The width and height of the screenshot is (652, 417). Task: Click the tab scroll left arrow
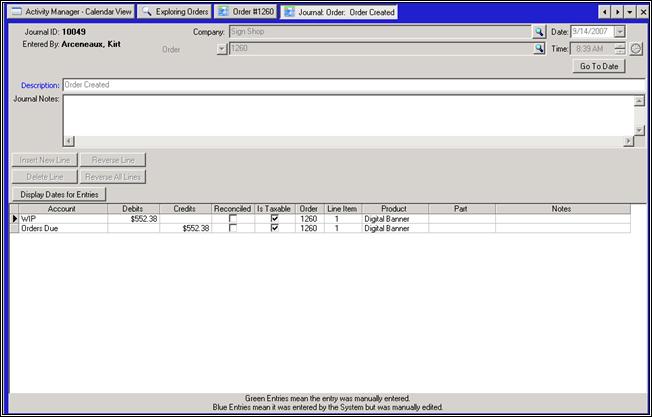pyautogui.click(x=605, y=12)
